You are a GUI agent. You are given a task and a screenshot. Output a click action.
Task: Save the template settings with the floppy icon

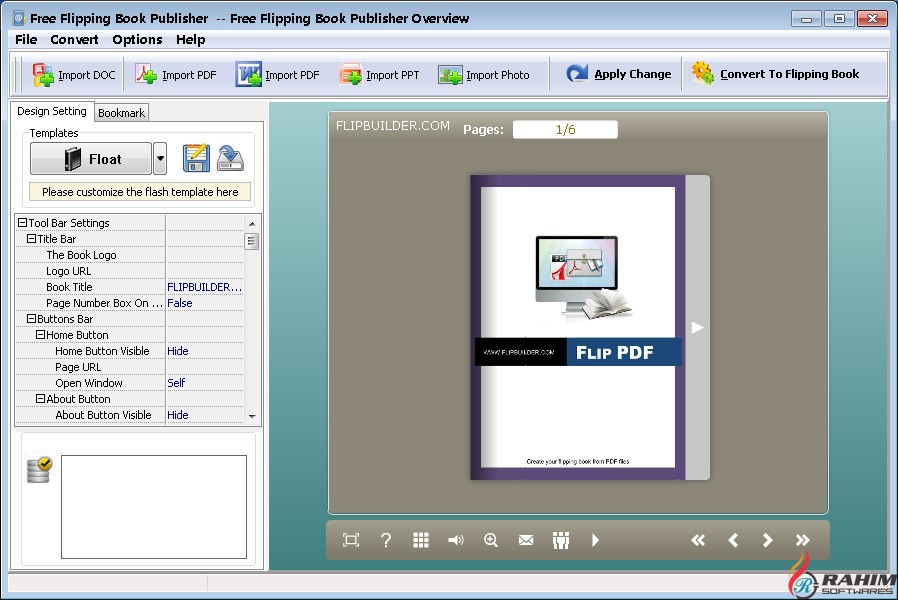tap(196, 158)
